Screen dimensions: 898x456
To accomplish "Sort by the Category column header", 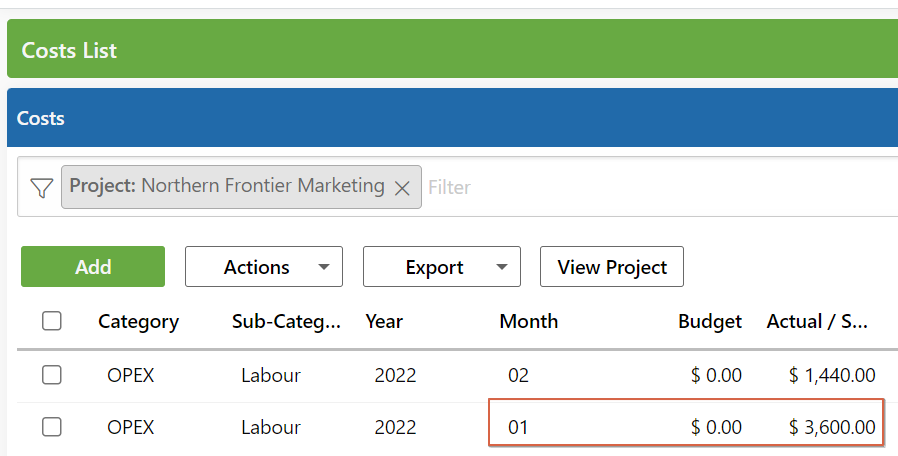I will coord(139,321).
